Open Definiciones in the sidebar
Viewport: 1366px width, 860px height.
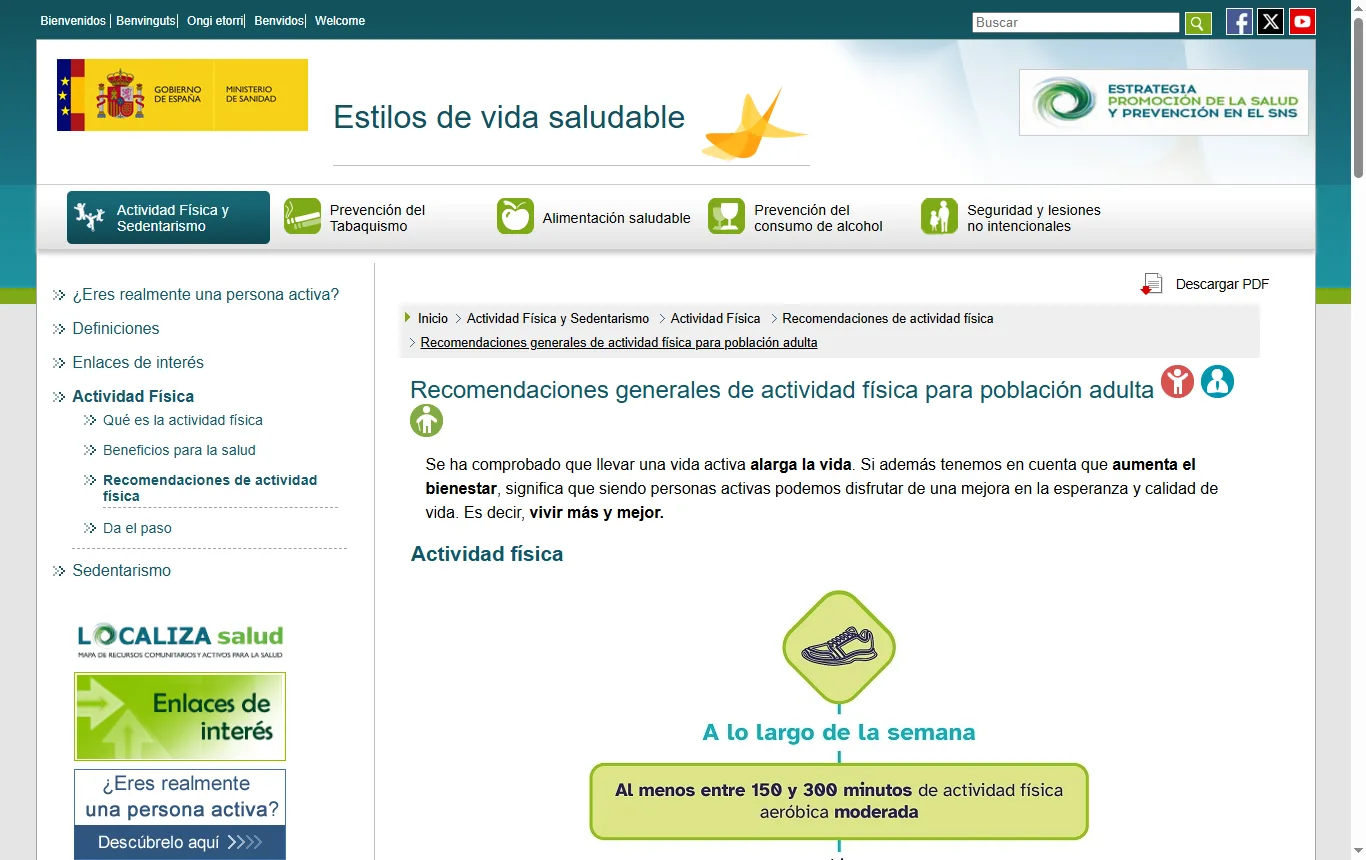(x=116, y=329)
